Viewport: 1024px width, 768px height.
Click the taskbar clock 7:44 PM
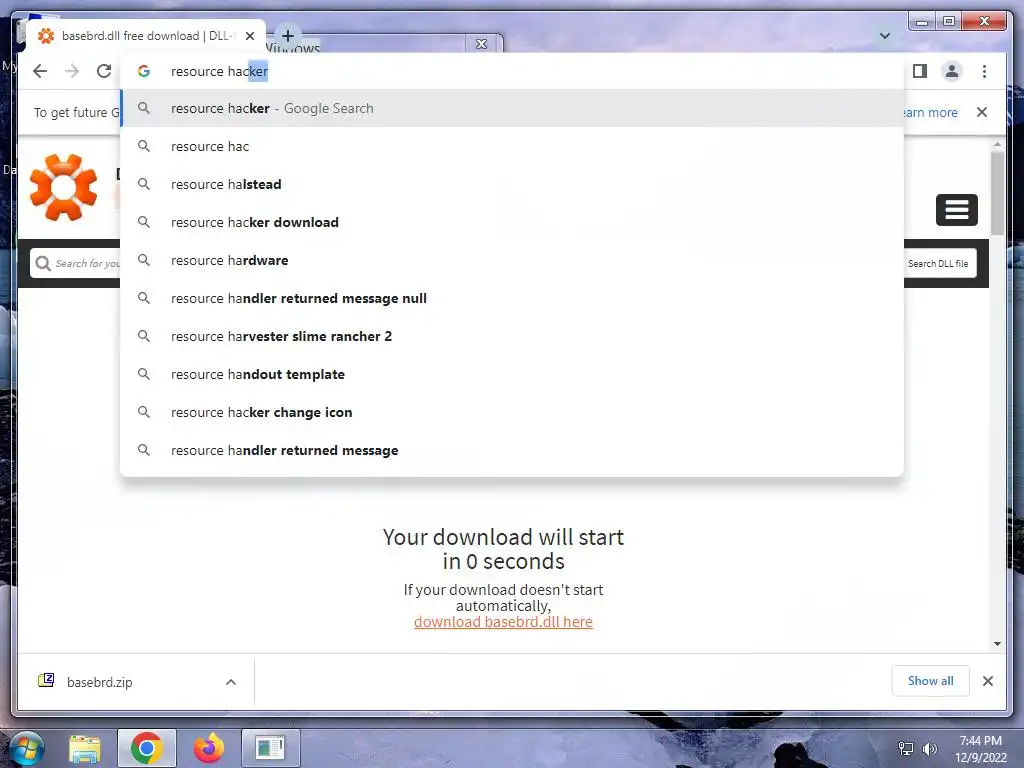click(980, 741)
